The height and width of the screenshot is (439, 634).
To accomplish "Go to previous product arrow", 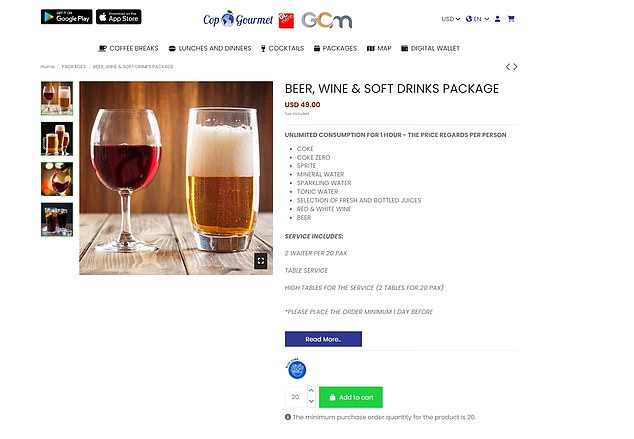I will pos(508,67).
